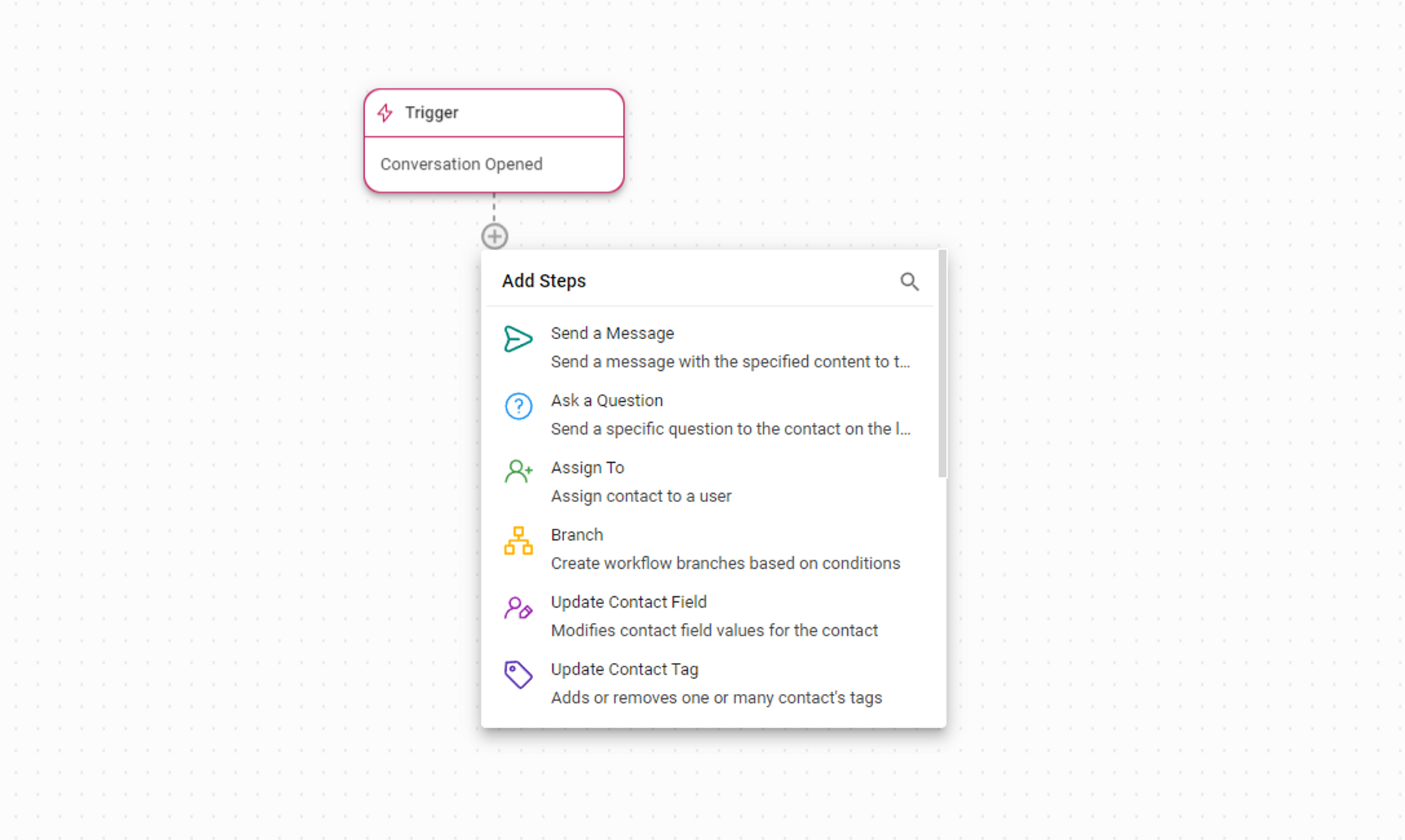Click the Assign To person-plus icon
Screen dimensions: 1405x840
[x=518, y=471]
